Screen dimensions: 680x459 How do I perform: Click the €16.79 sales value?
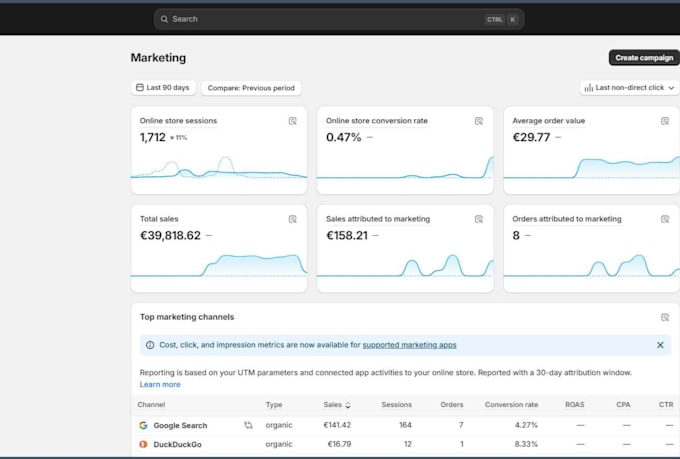pyautogui.click(x=340, y=444)
